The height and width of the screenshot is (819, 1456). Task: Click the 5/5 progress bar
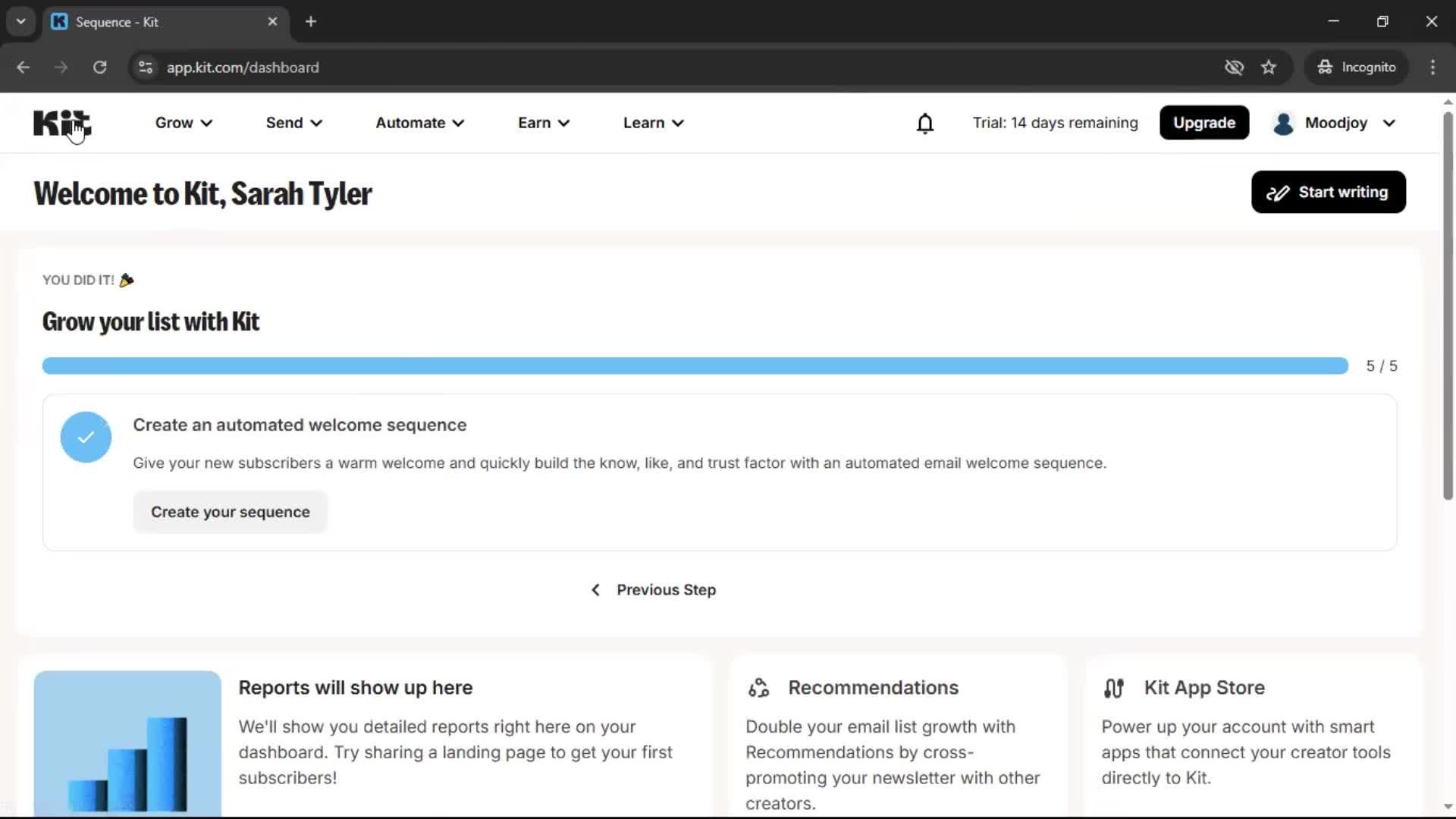tap(694, 366)
